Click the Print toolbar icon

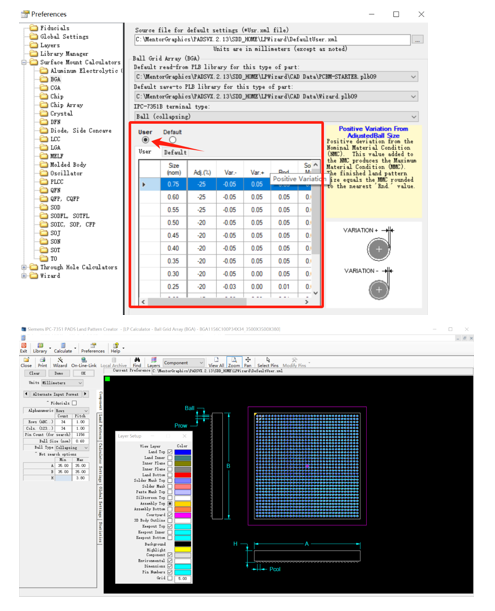[42, 362]
